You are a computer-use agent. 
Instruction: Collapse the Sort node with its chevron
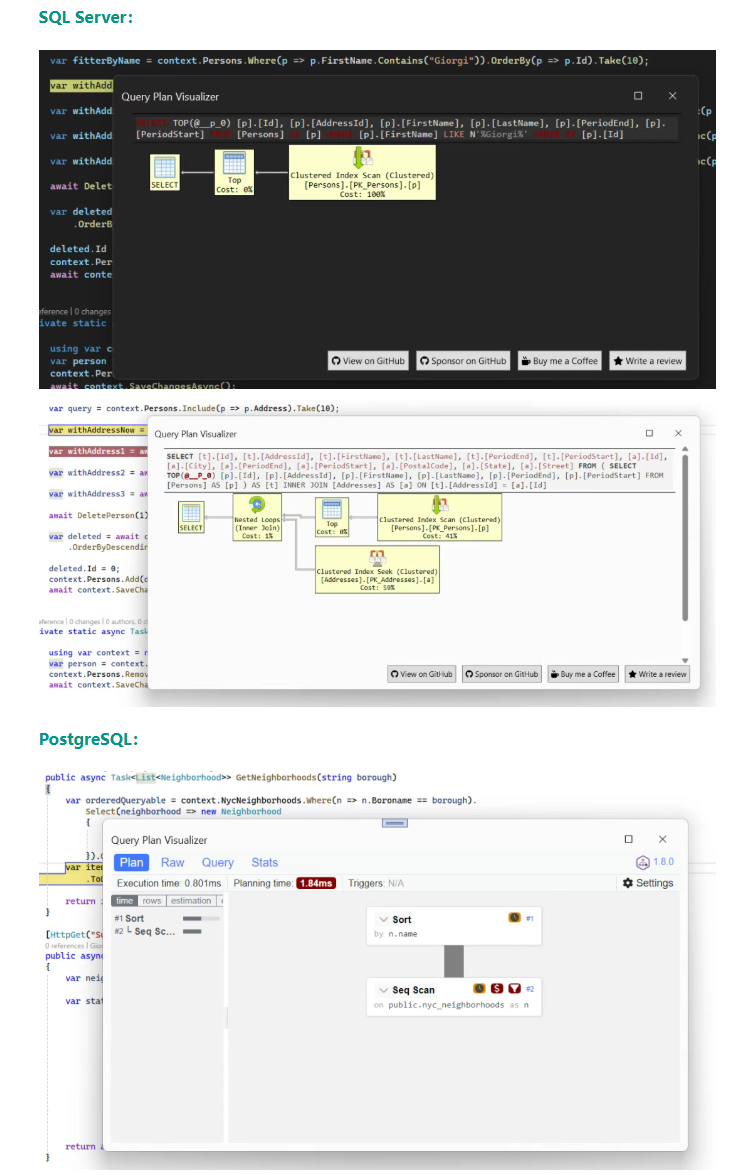point(384,919)
